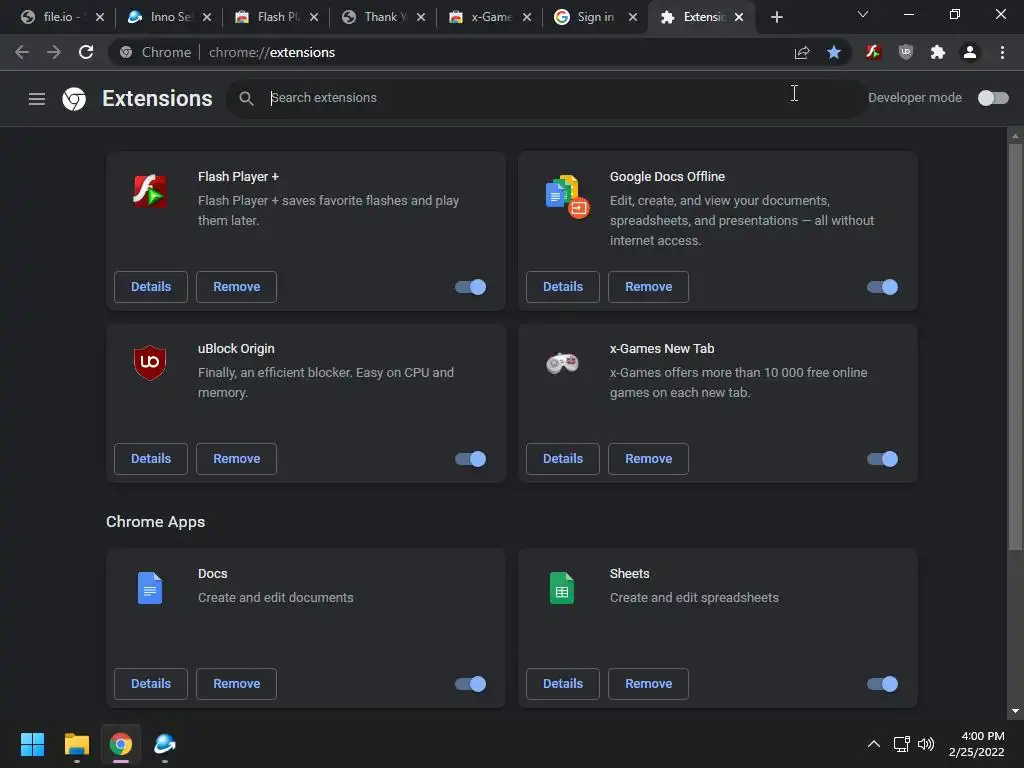The image size is (1024, 768).
Task: Open Details for the Docs app
Action: [x=151, y=684]
